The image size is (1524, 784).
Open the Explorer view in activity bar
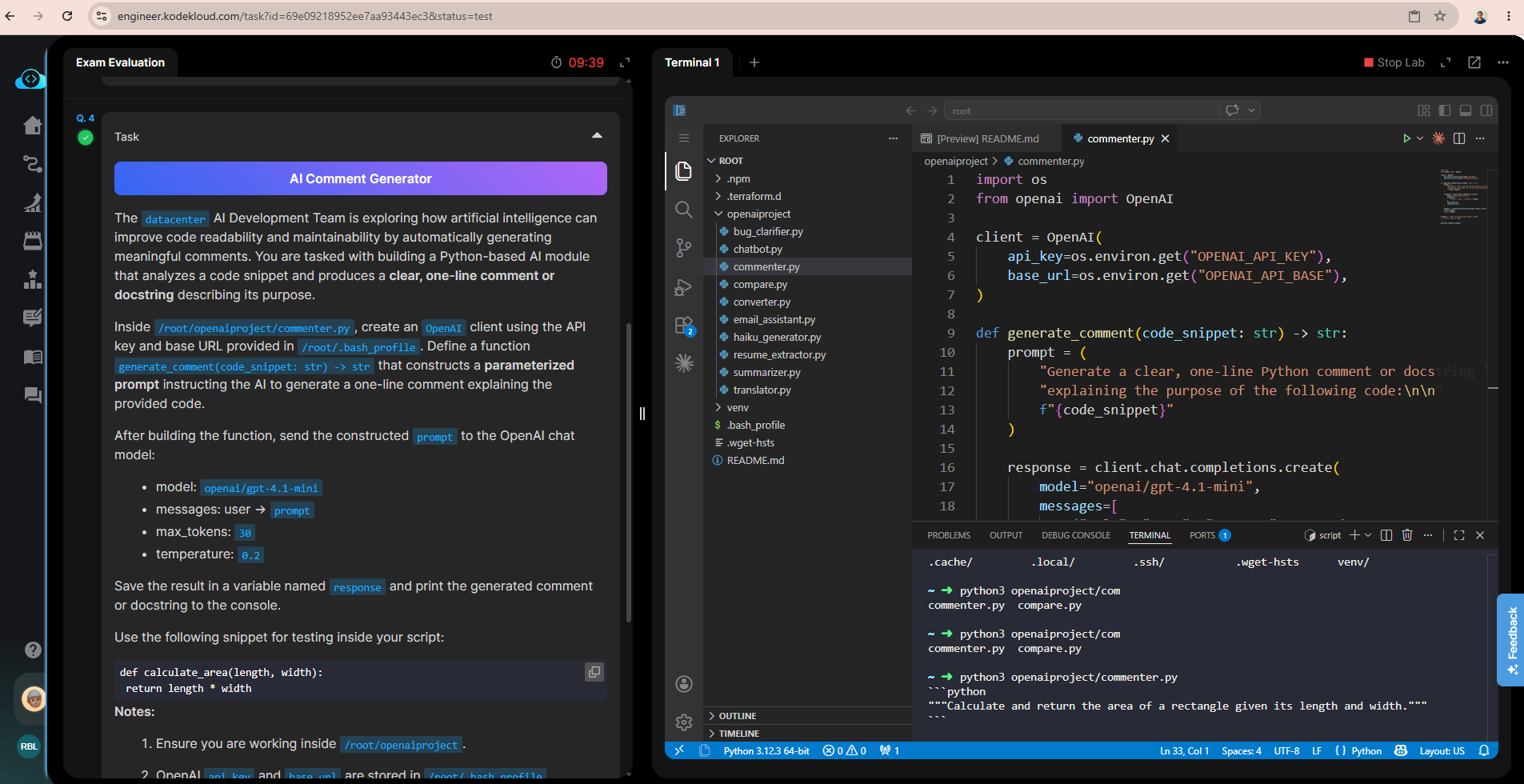click(x=683, y=170)
